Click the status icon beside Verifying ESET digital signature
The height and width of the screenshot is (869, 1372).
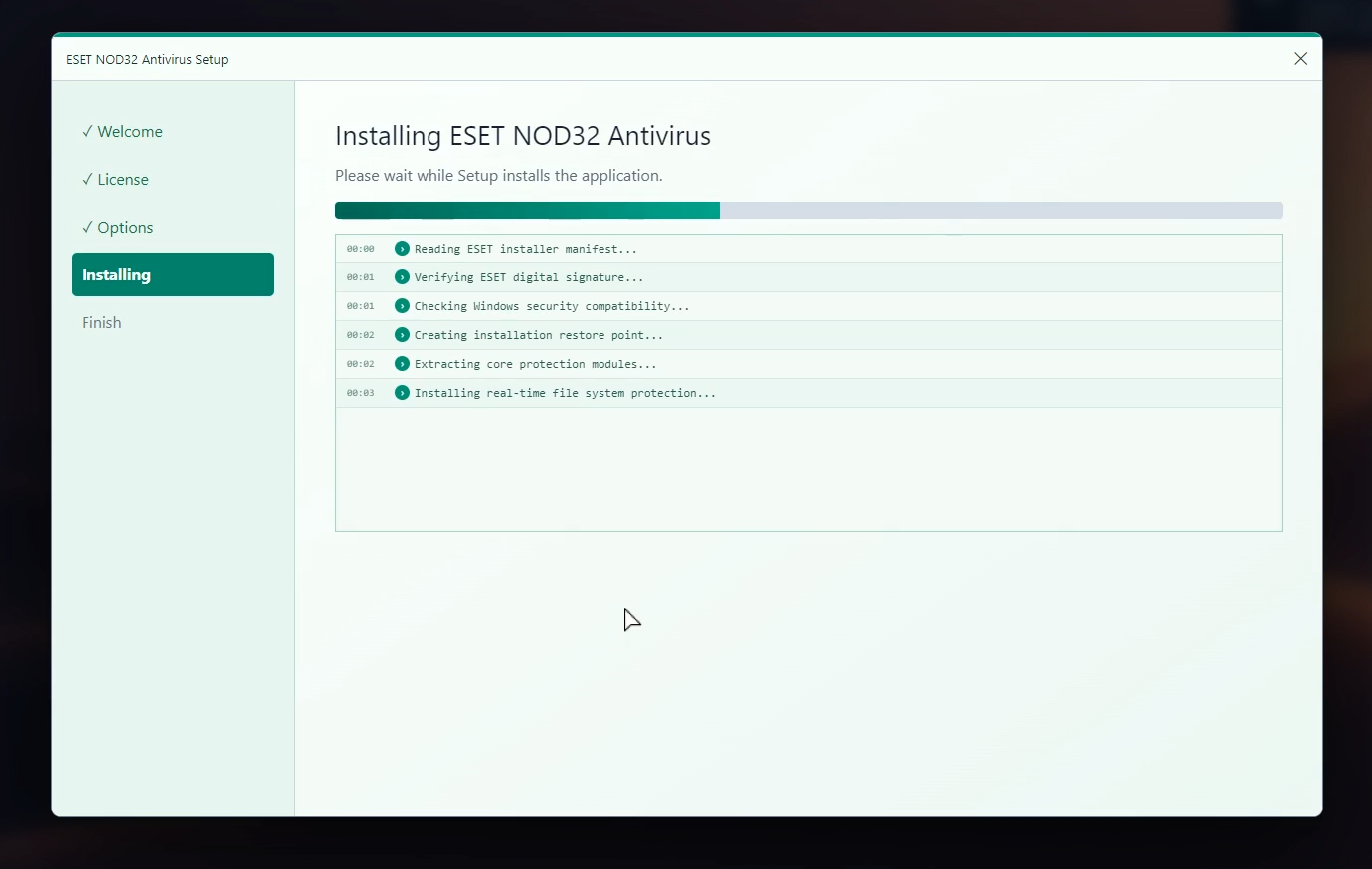[402, 277]
